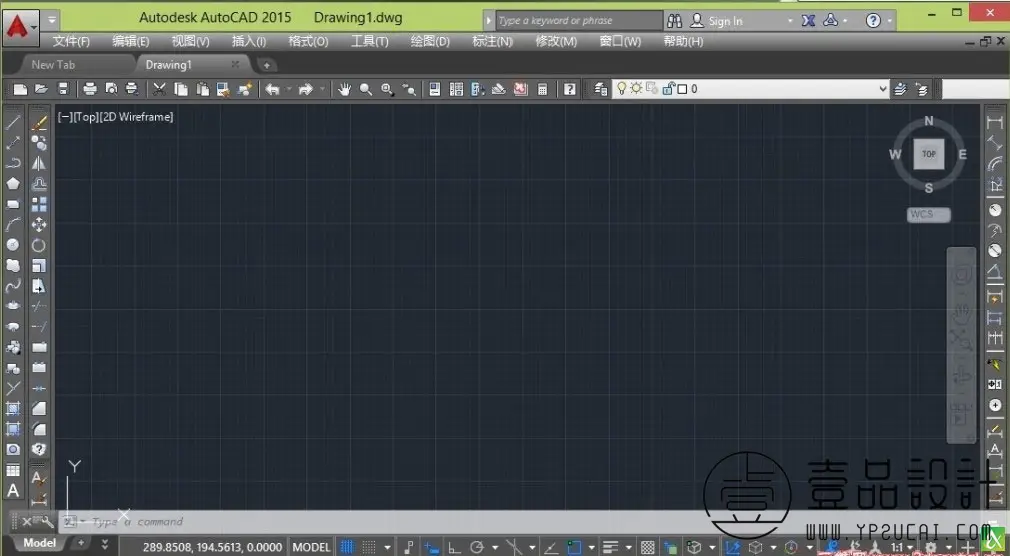Open the Sign In dropdown arrow

pos(790,21)
